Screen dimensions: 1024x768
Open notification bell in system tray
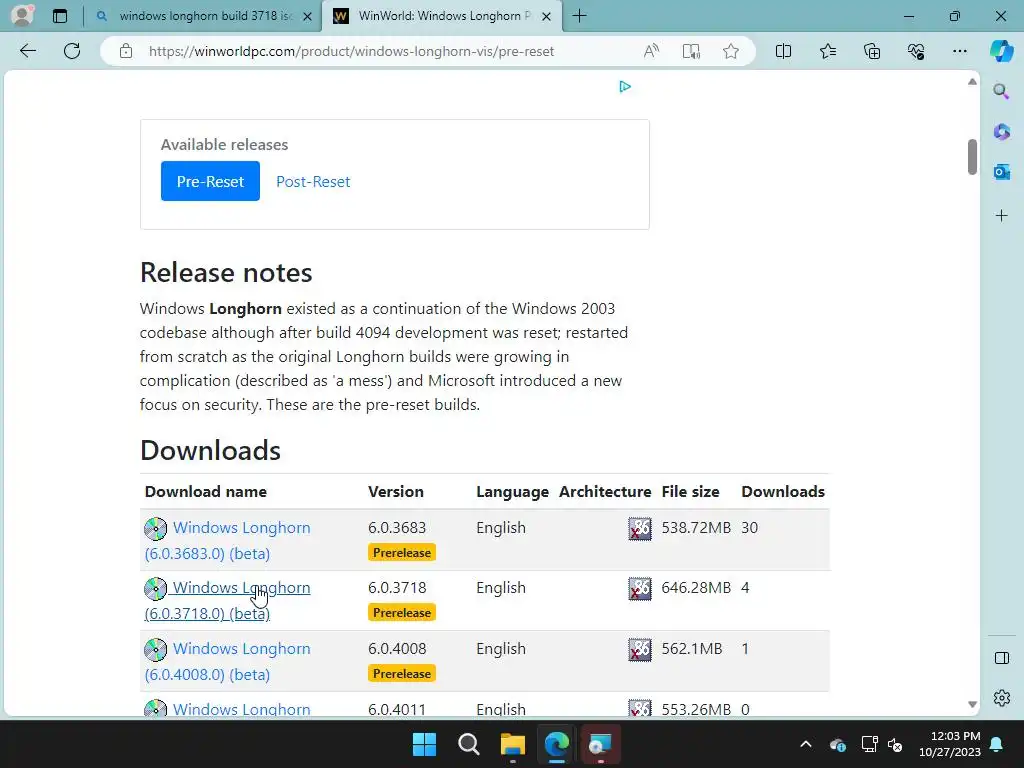tap(997, 744)
